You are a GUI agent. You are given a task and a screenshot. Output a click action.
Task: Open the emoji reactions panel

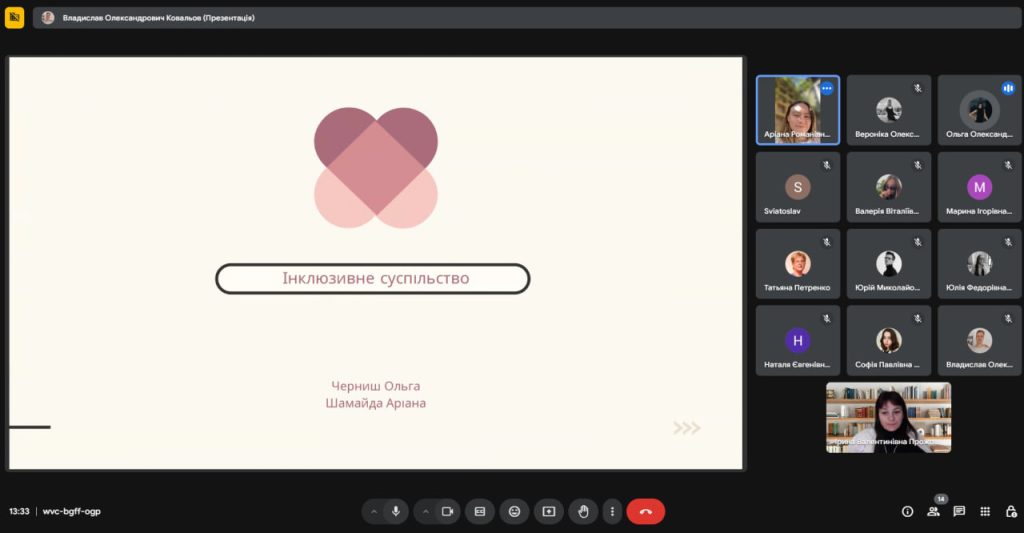(x=514, y=511)
